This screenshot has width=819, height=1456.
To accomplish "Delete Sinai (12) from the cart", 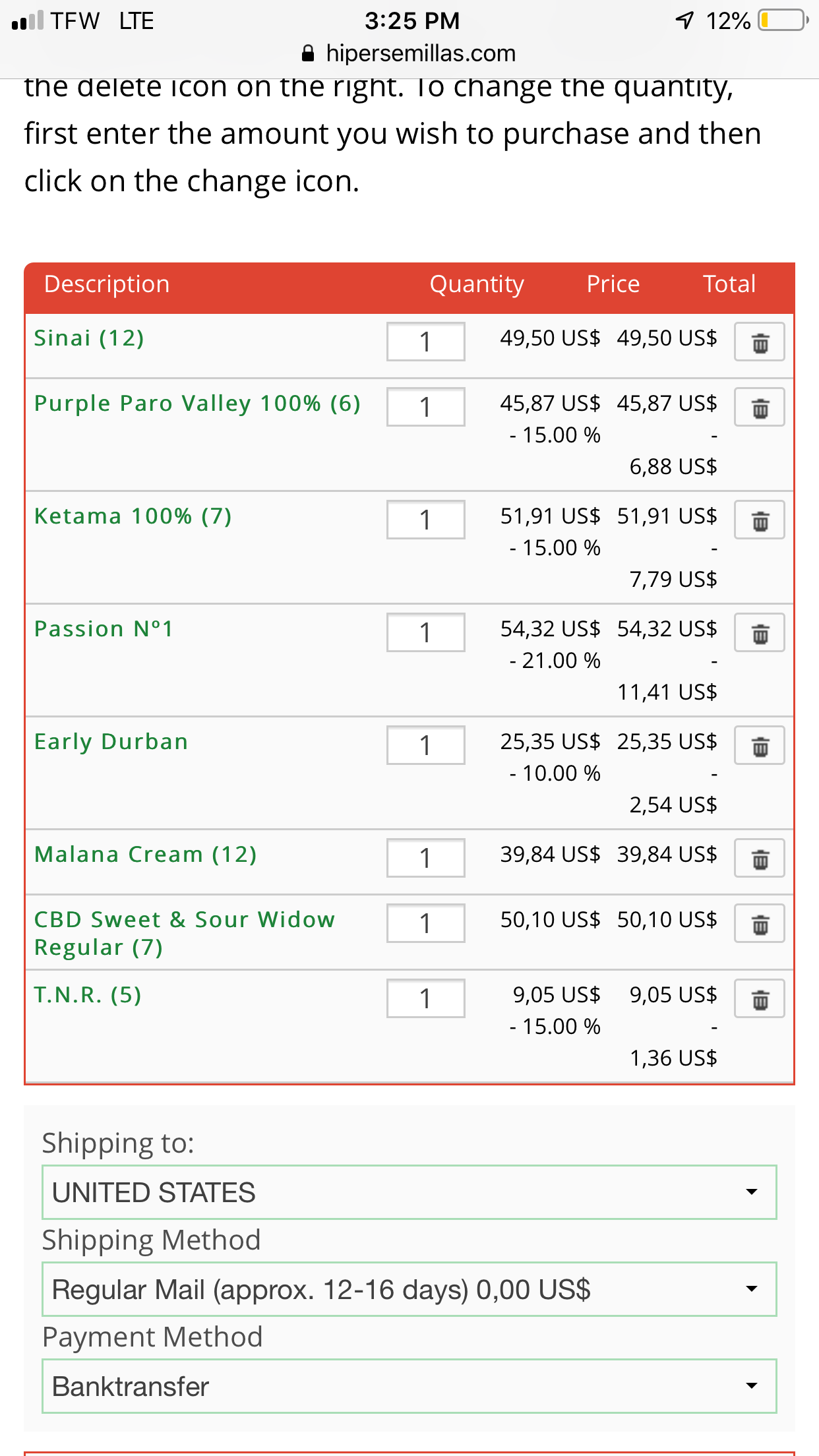I will [x=759, y=342].
